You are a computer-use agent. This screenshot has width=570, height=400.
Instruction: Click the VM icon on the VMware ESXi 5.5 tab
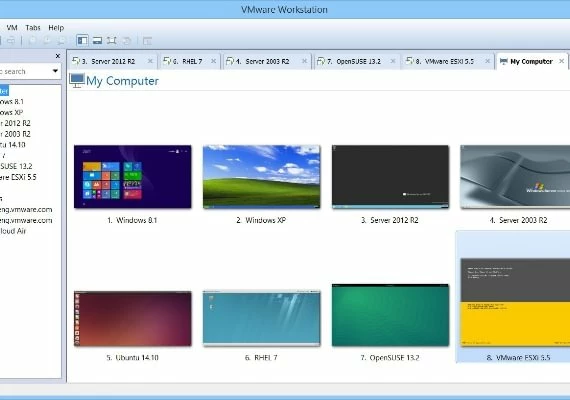tap(410, 61)
